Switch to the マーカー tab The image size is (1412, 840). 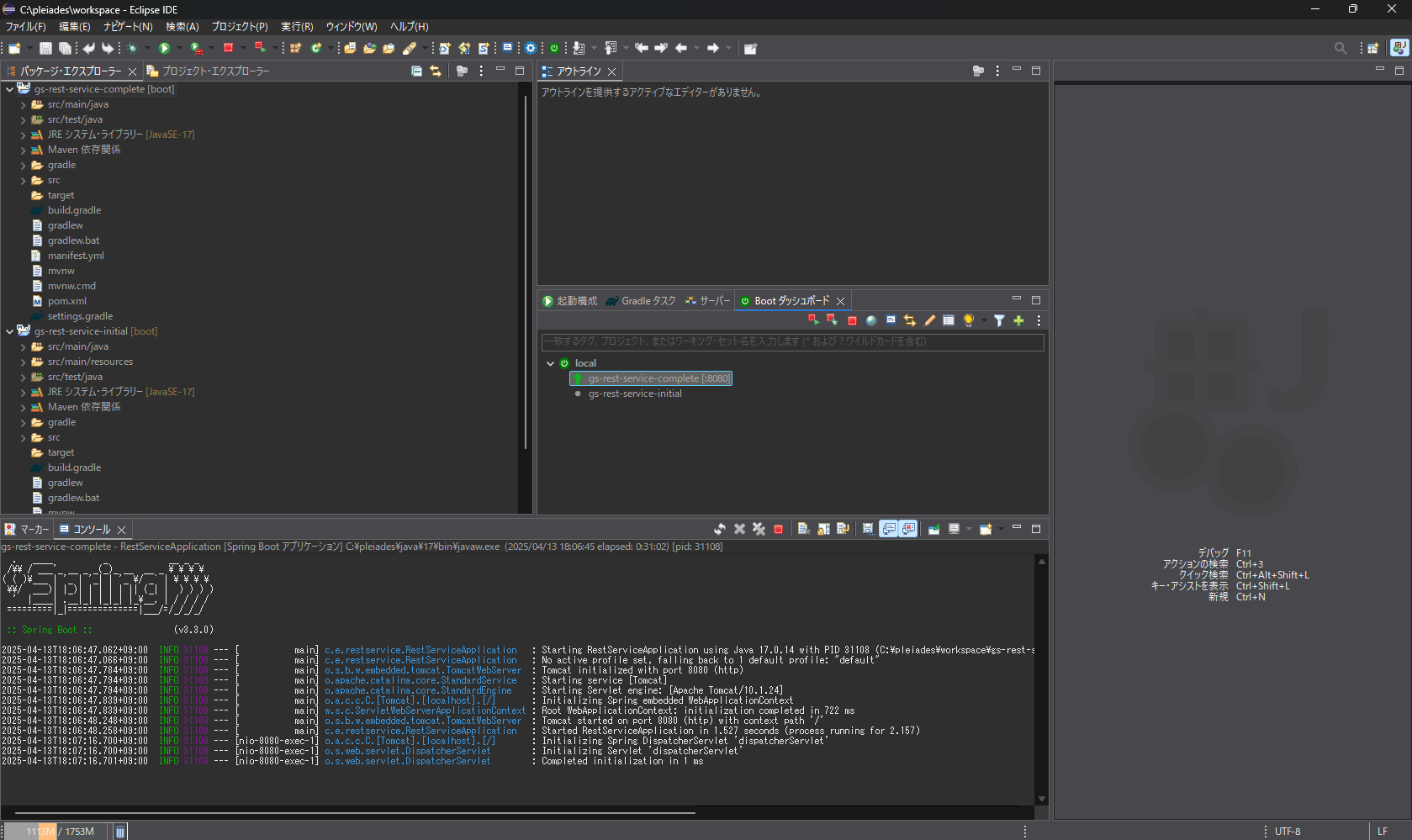(27, 530)
